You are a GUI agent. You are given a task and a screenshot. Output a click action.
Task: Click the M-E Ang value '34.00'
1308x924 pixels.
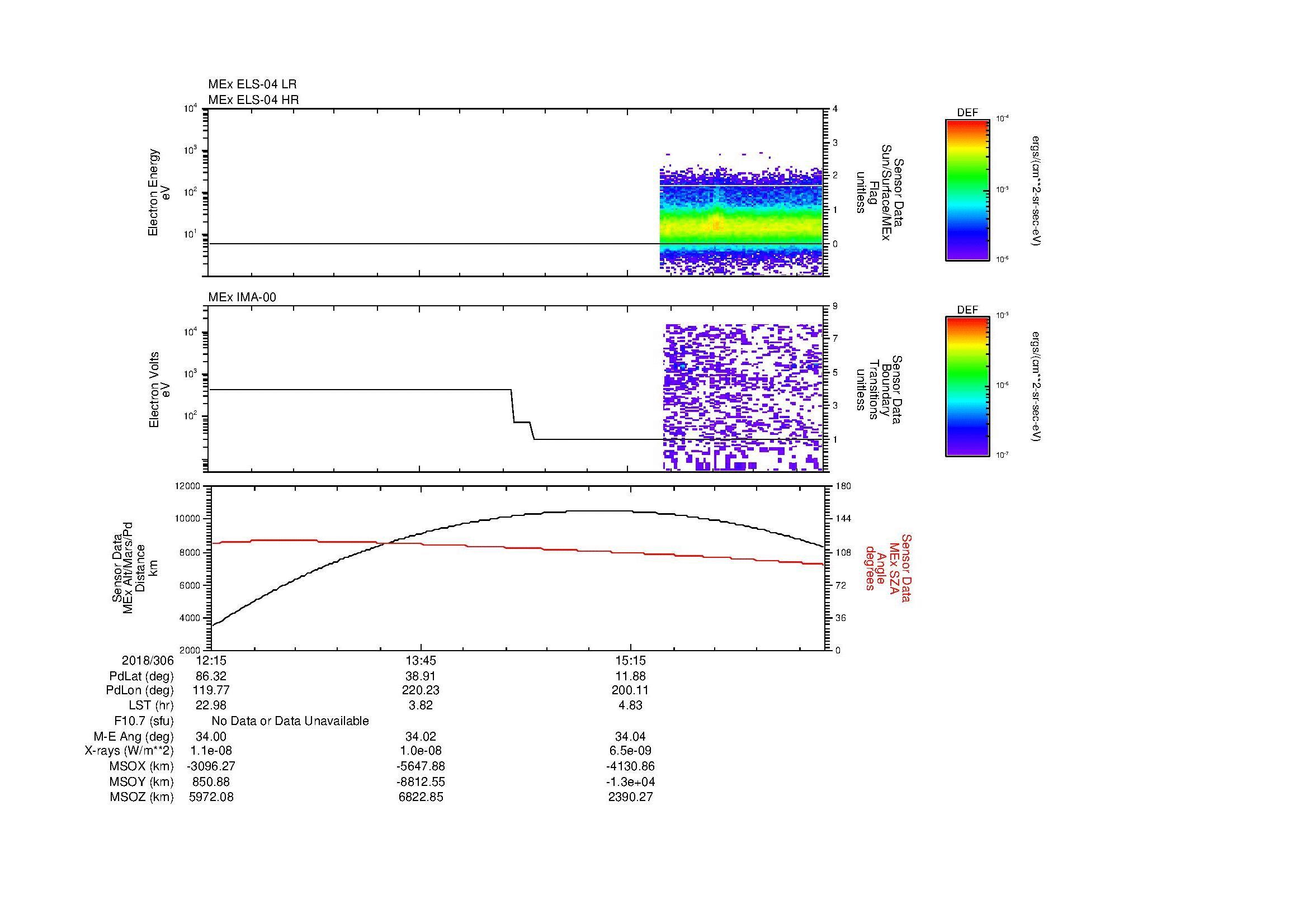click(x=211, y=737)
